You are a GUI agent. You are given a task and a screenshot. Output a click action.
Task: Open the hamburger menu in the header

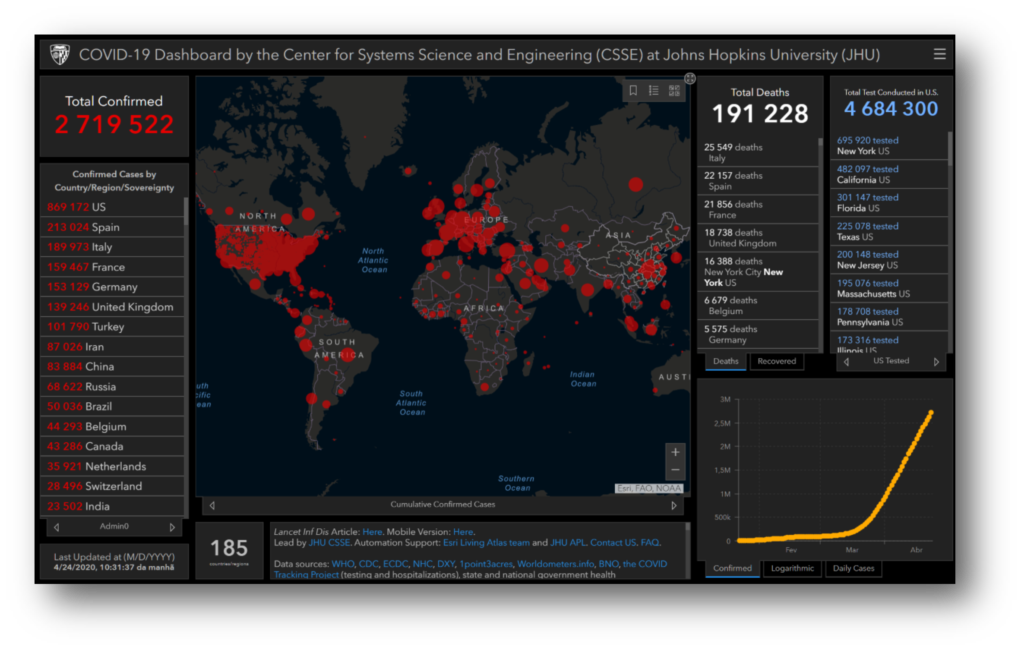[939, 54]
